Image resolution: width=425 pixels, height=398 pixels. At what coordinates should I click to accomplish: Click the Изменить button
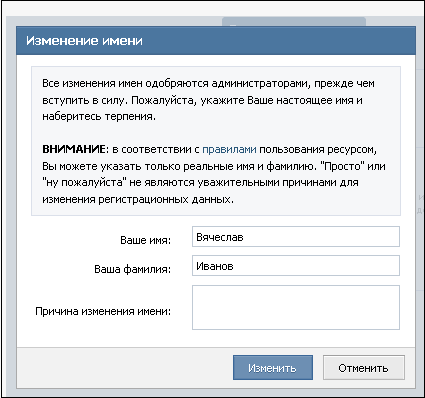pyautogui.click(x=273, y=368)
